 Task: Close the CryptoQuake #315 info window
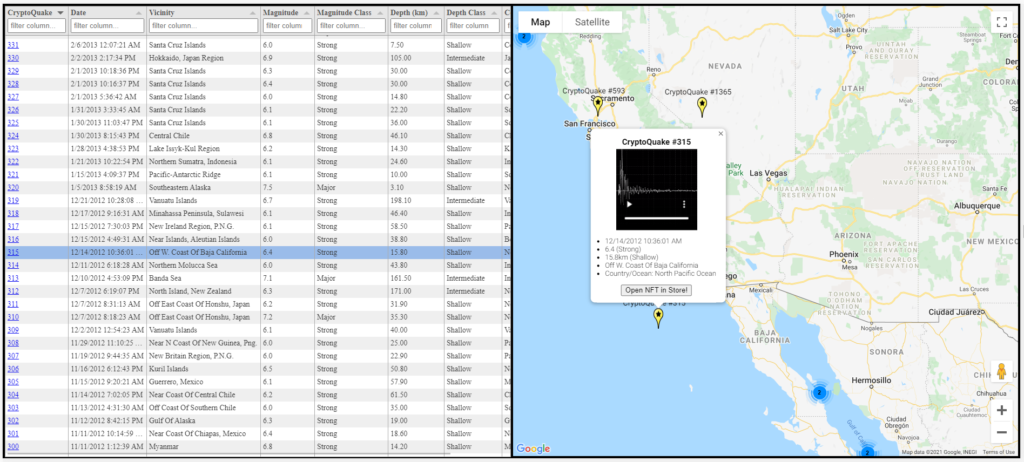[721, 133]
